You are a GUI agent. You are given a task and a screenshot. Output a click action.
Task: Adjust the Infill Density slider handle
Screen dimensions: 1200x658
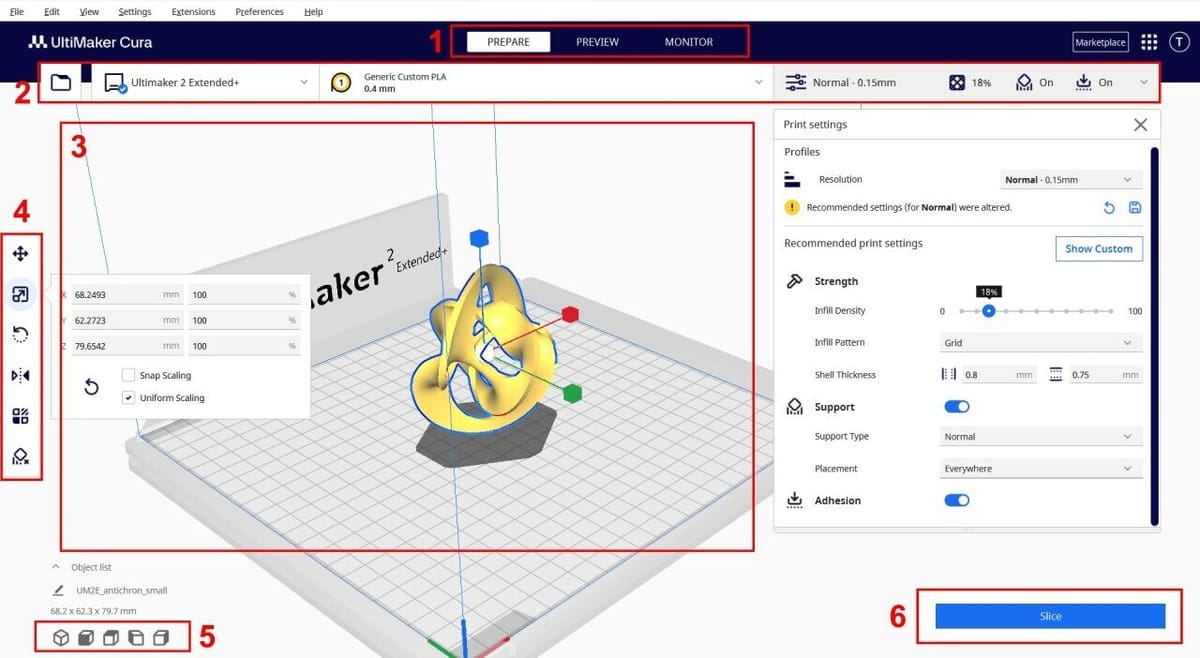tap(988, 311)
